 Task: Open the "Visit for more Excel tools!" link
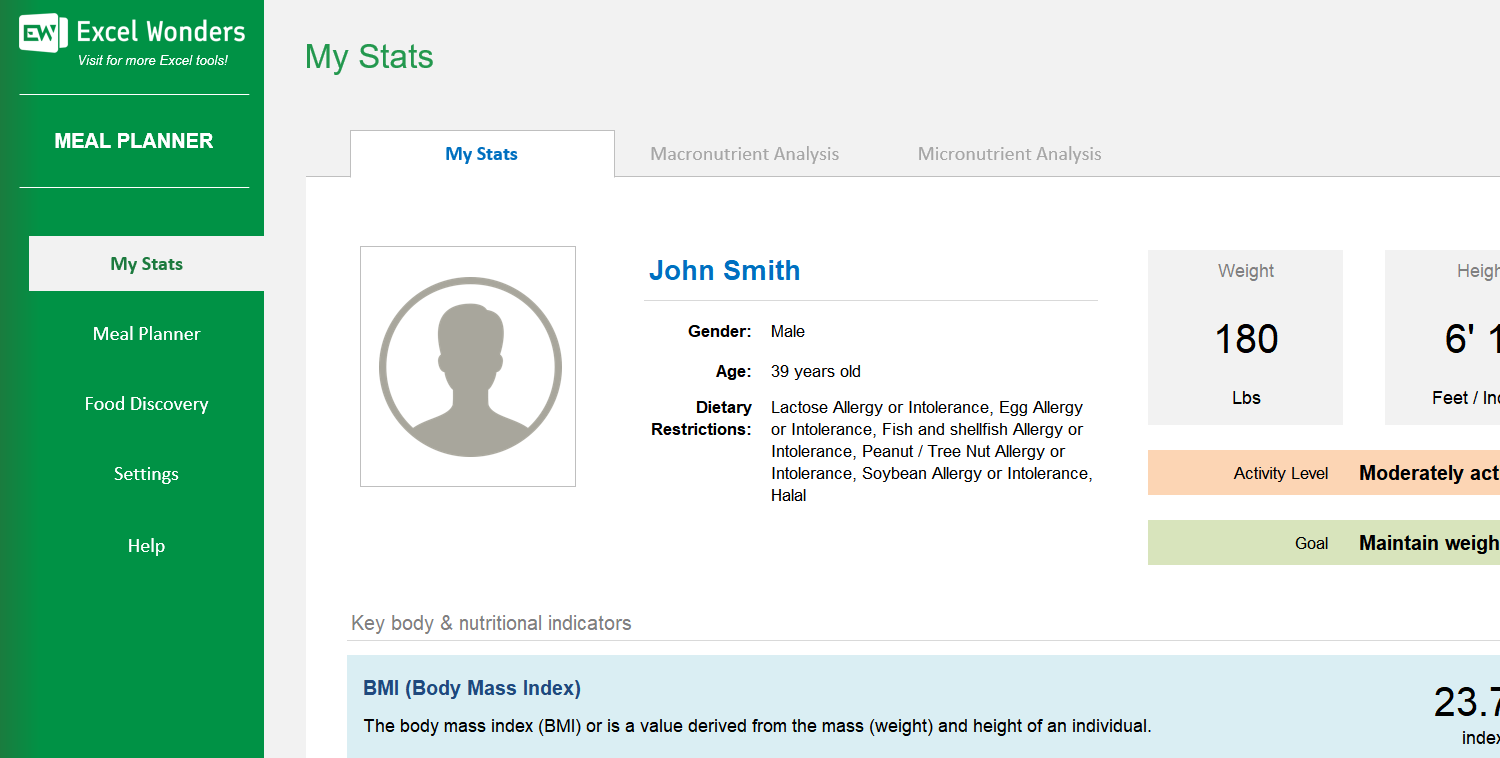pos(153,61)
